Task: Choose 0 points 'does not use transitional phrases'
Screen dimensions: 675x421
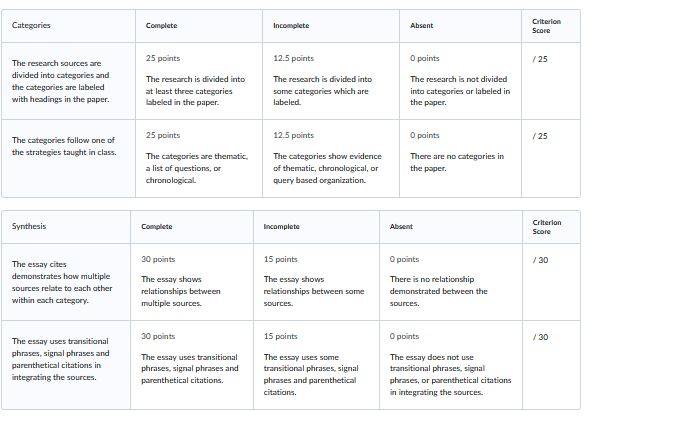Action: [451, 365]
